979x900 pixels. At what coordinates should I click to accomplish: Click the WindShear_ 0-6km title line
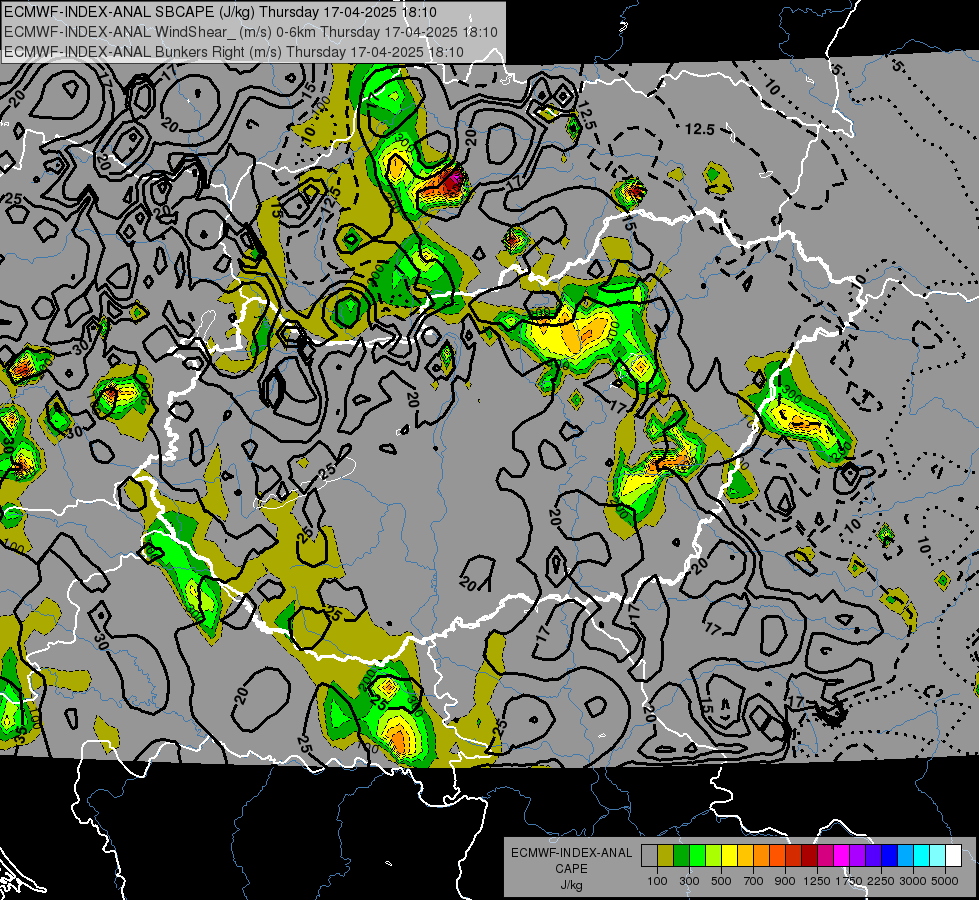pos(250,32)
